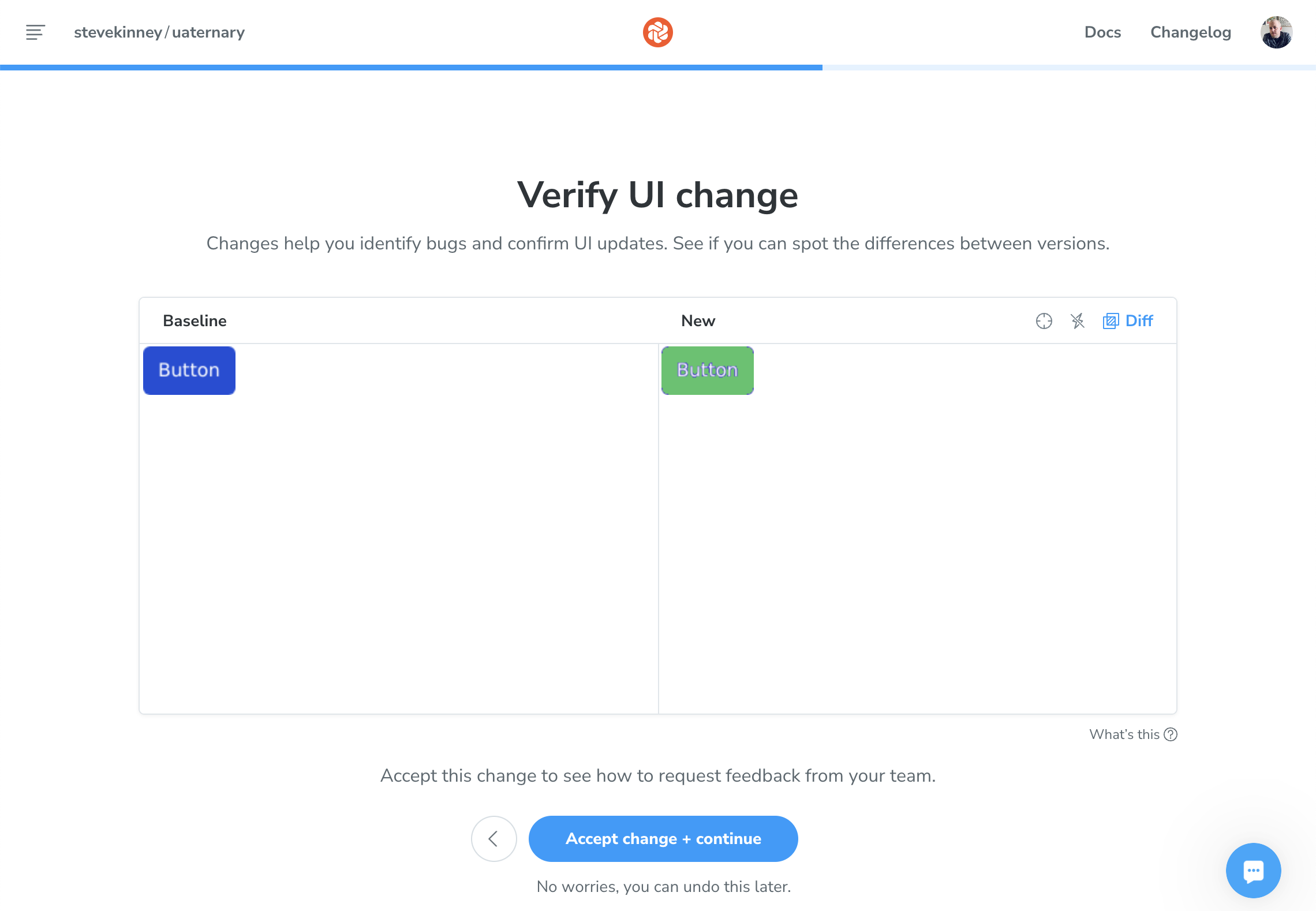The height and width of the screenshot is (911, 1316).
Task: Click Accept change + continue
Action: coord(663,839)
